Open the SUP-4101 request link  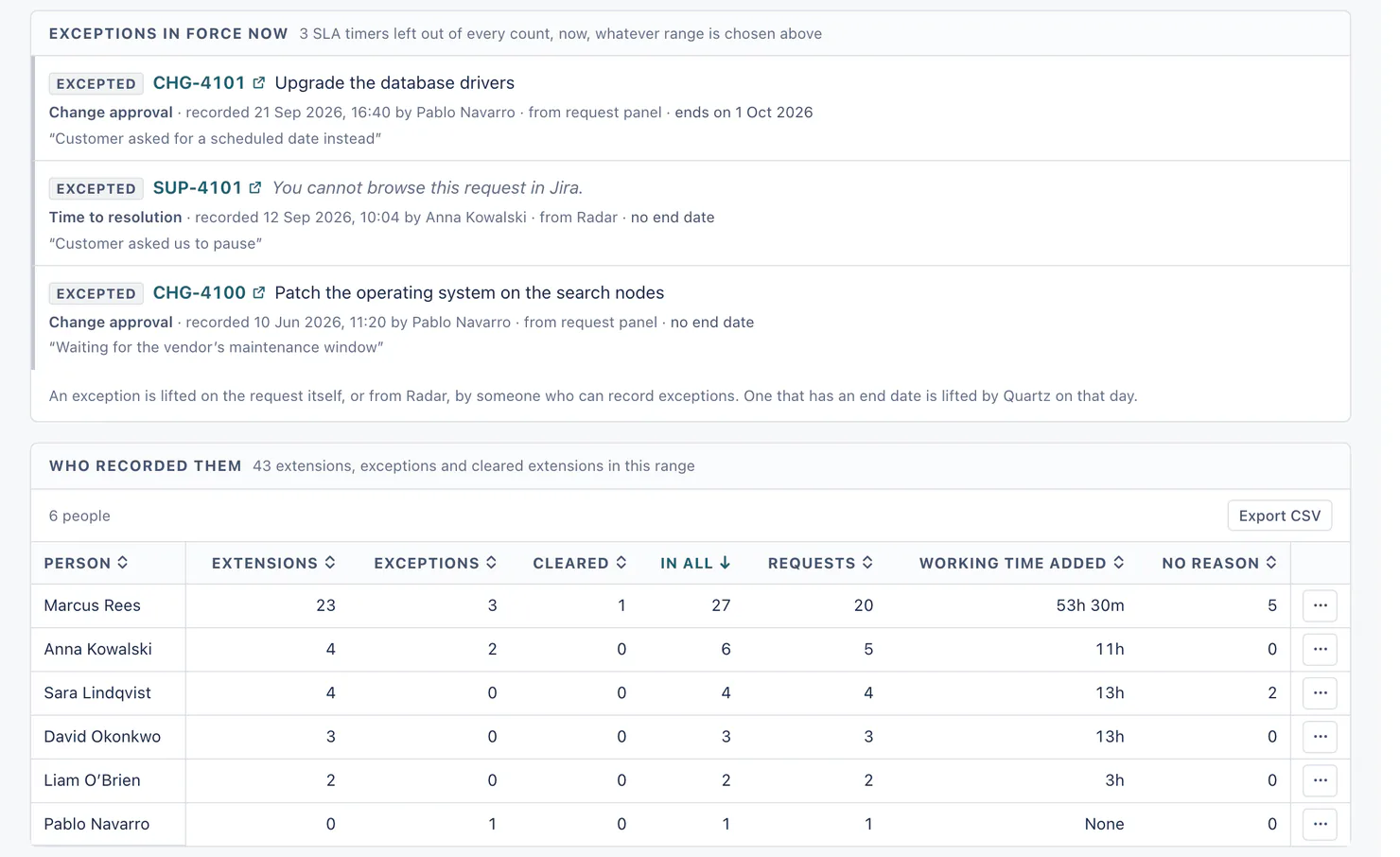pyautogui.click(x=198, y=188)
